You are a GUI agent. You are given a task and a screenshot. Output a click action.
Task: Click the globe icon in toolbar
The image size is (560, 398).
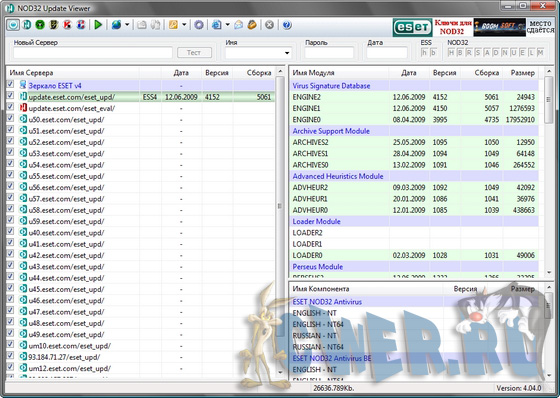click(116, 25)
